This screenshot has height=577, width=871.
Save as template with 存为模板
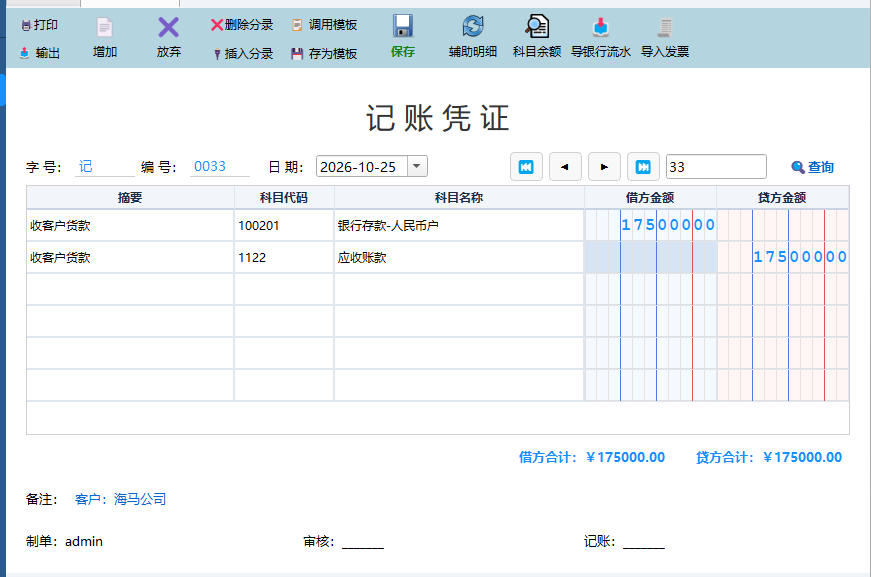[324, 54]
